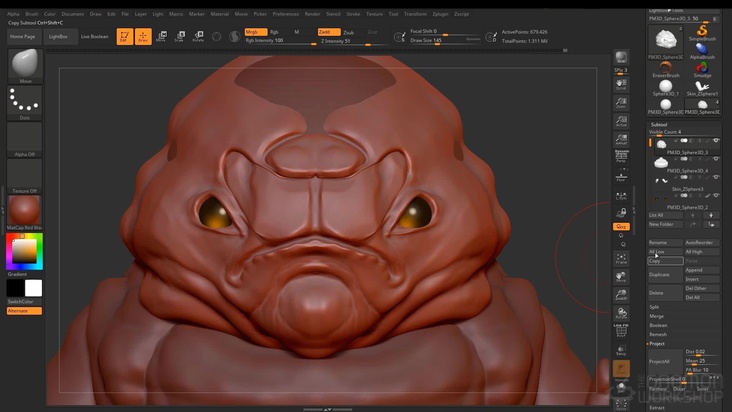732x412 pixels.
Task: Click the Append button
Action: click(702, 270)
